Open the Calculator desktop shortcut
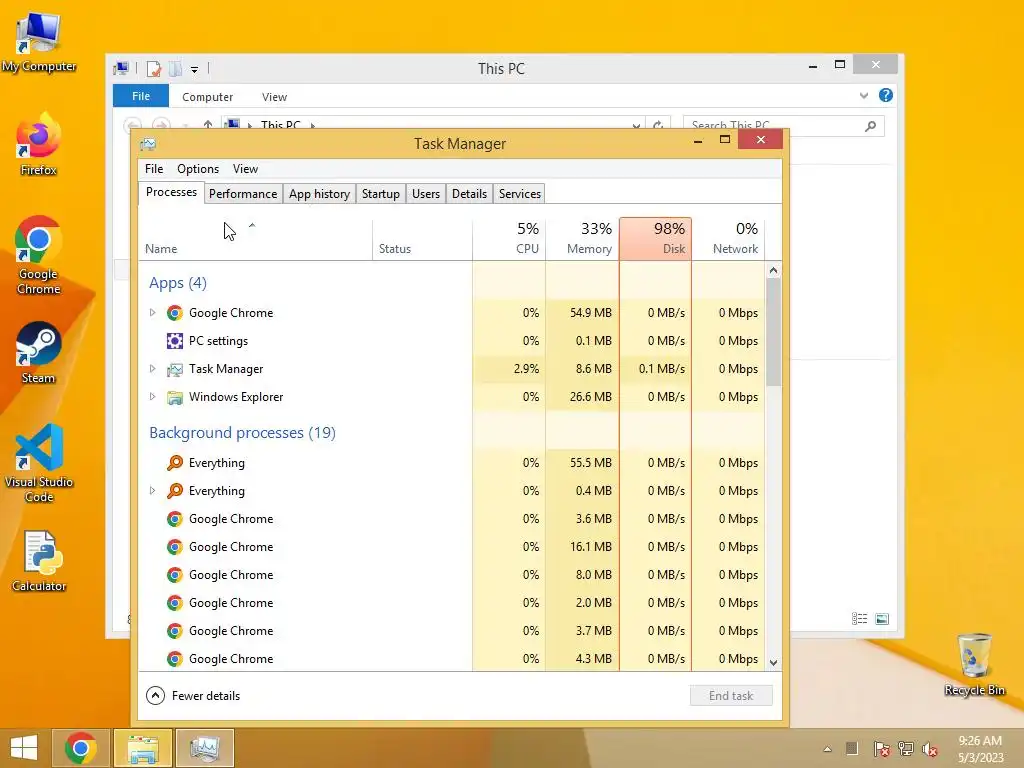Screen dimensions: 1024x768 [39, 561]
